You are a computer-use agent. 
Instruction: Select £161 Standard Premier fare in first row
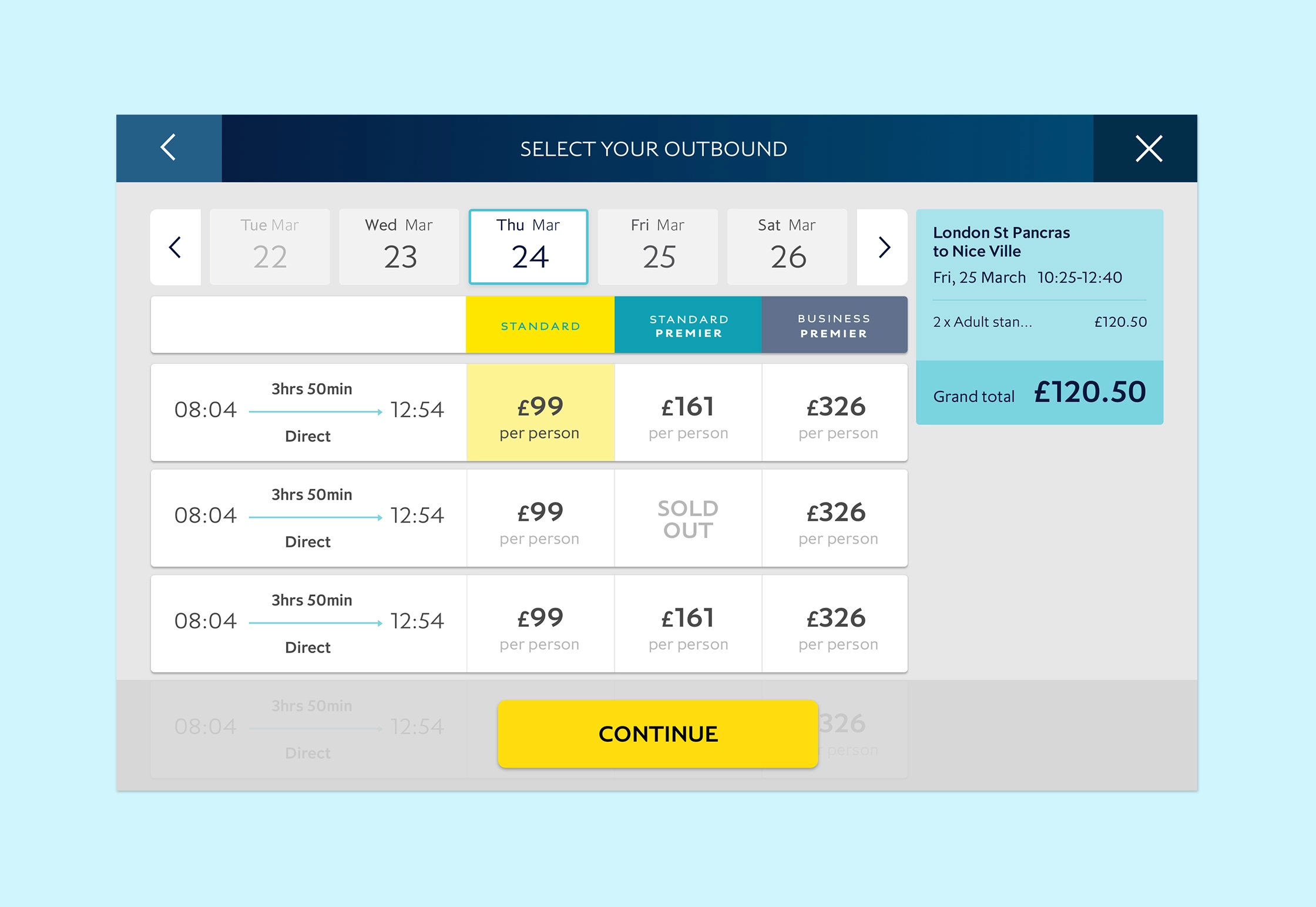[688, 413]
